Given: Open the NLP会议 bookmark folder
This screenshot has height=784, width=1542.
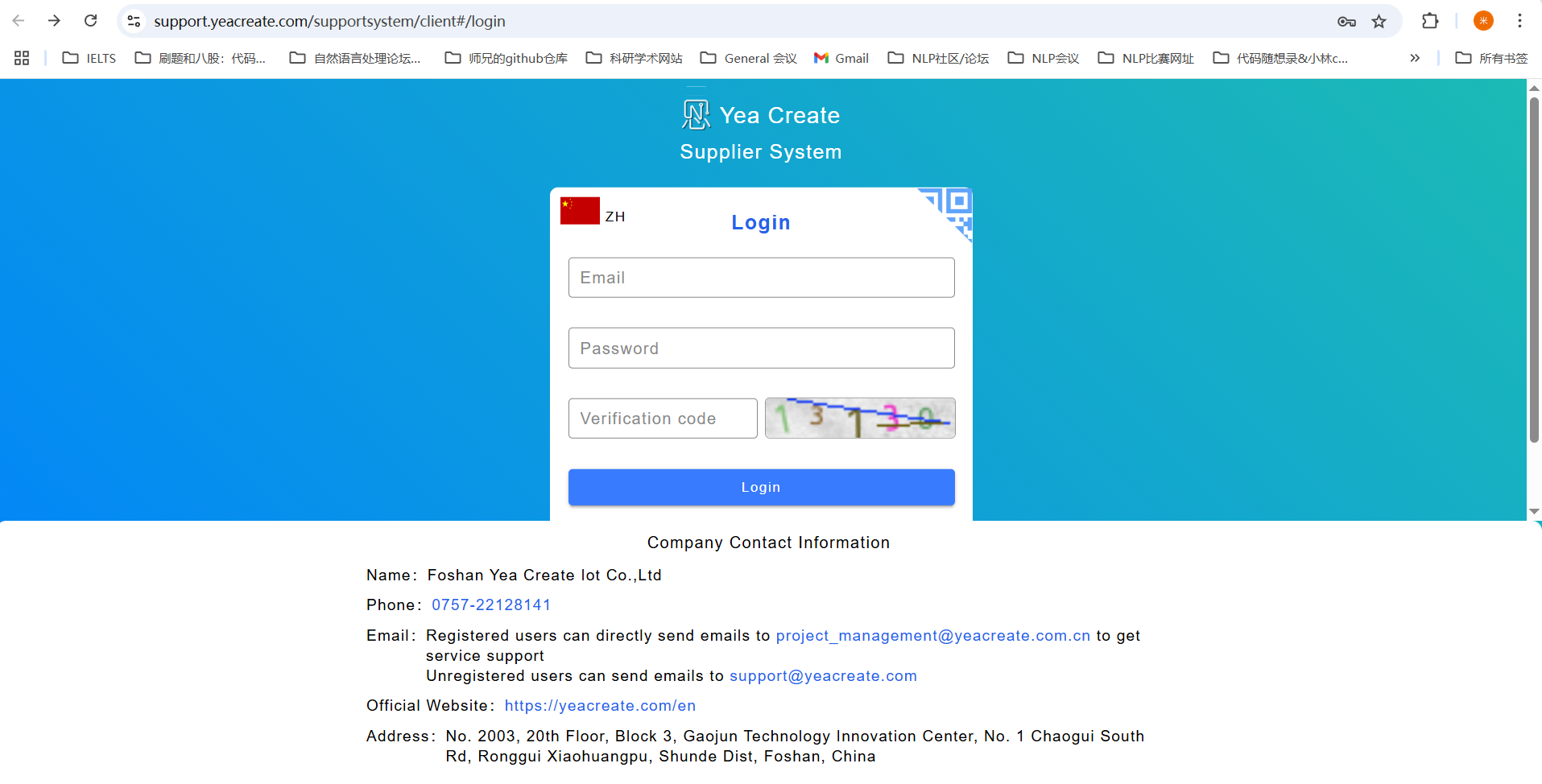Looking at the screenshot, I should pyautogui.click(x=1044, y=58).
